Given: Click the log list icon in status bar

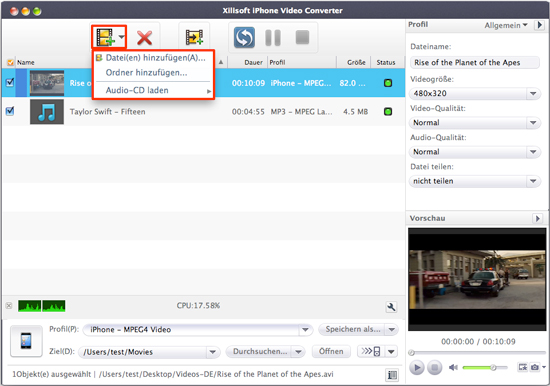Looking at the screenshot, I should (x=392, y=375).
